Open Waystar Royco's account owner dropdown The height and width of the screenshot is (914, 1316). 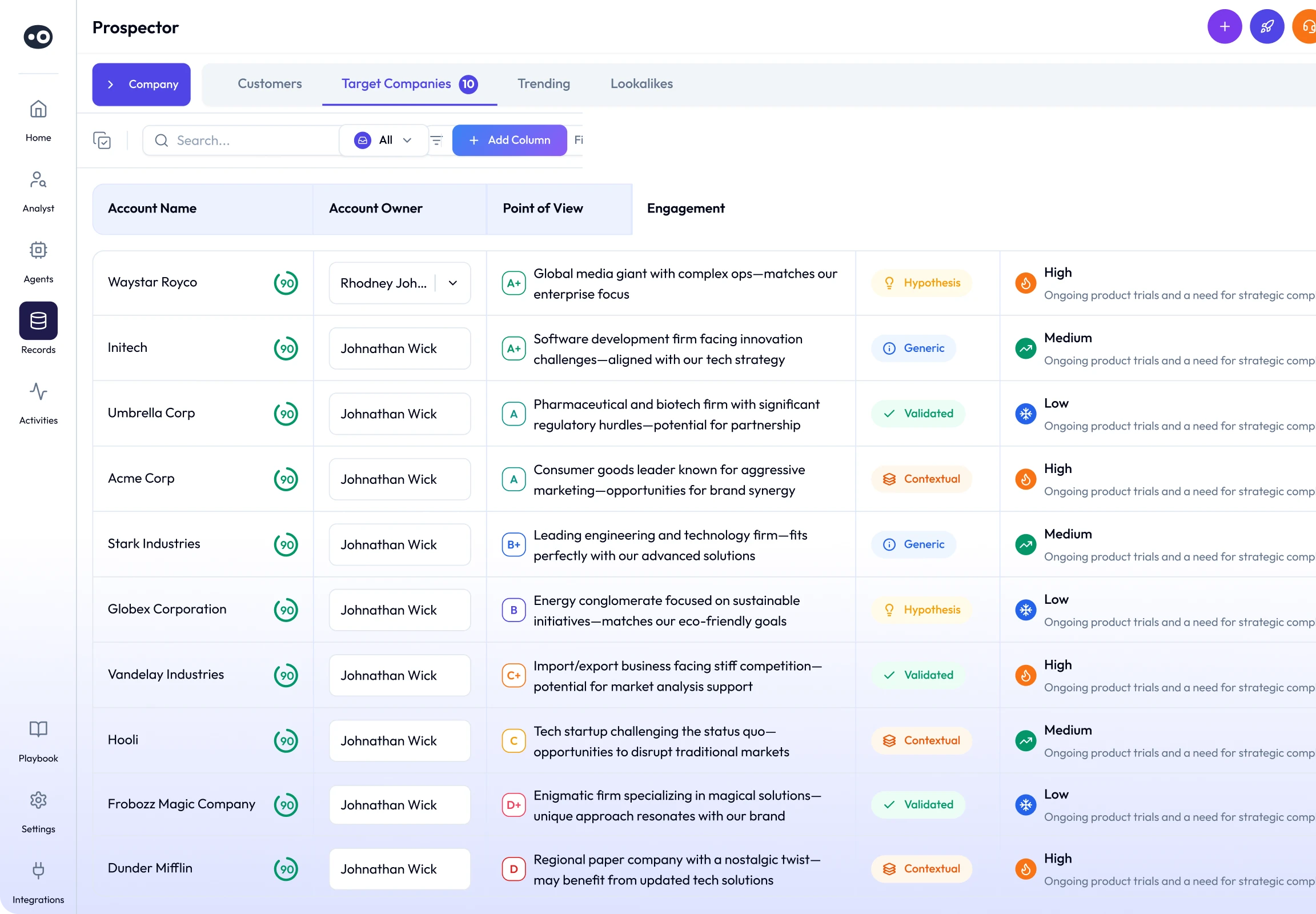pyautogui.click(x=400, y=283)
